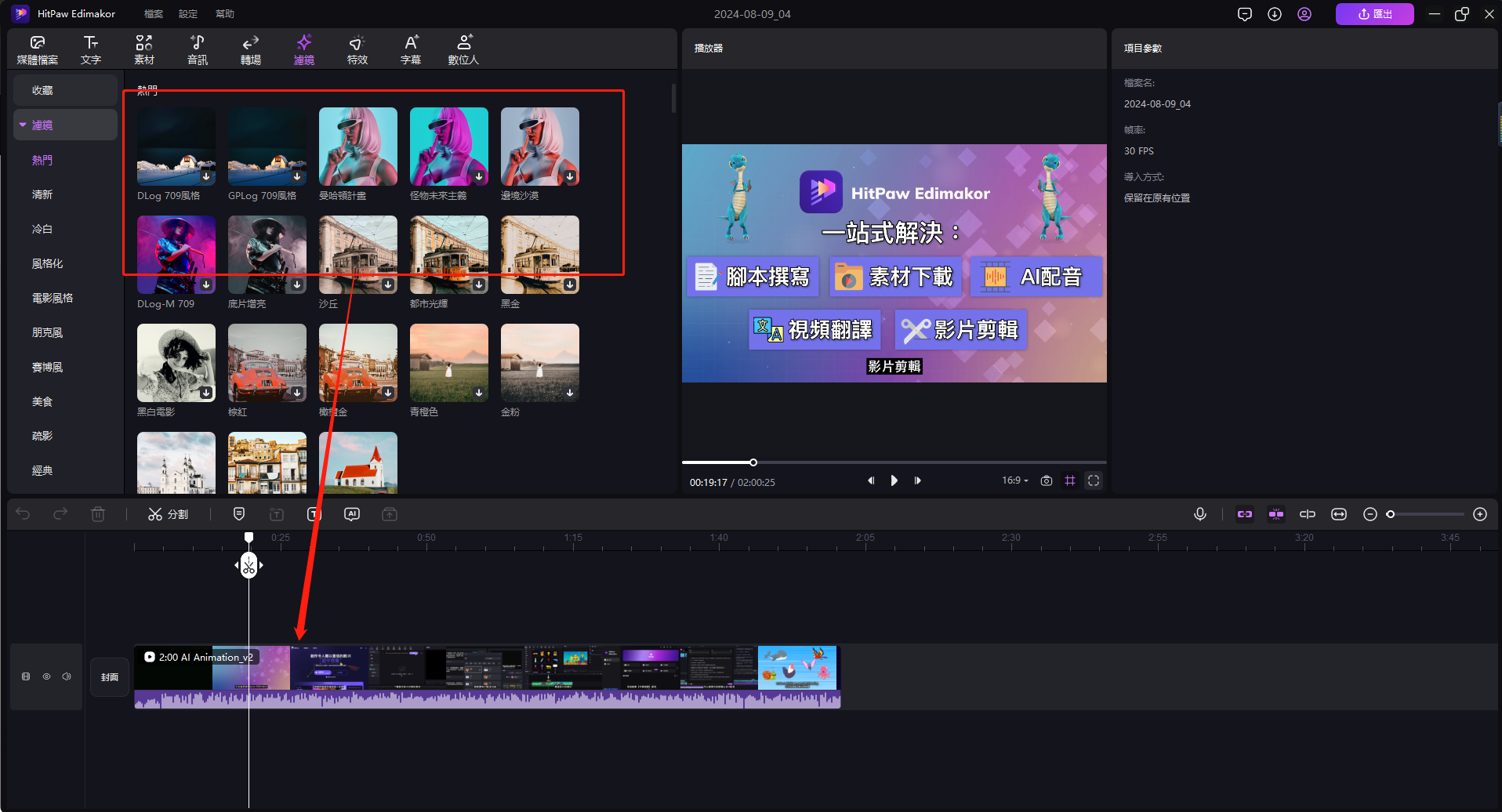Download the 金粉 filter
Image resolution: width=1502 pixels, height=812 pixels.
570,393
